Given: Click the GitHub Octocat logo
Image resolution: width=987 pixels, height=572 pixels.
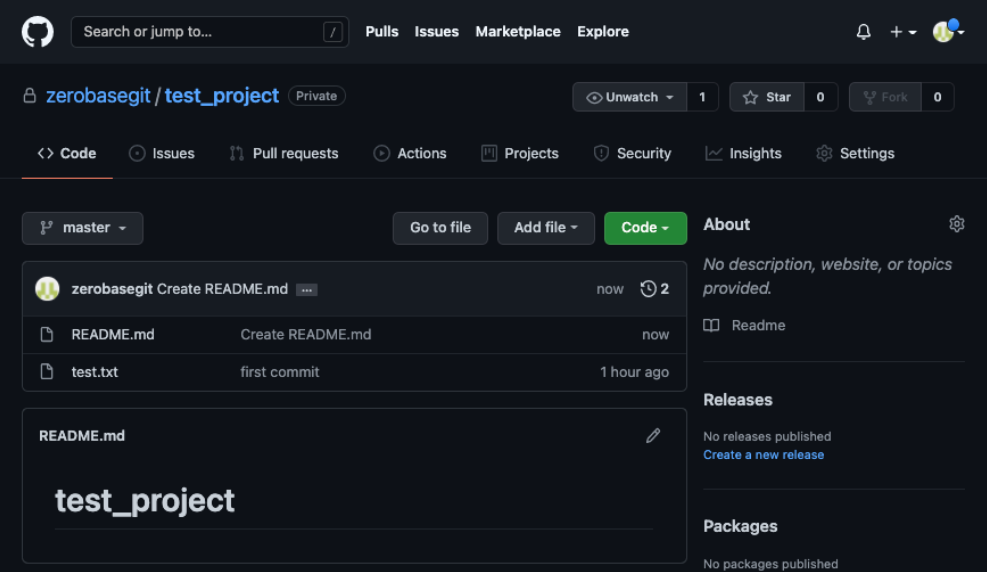Looking at the screenshot, I should pyautogui.click(x=37, y=32).
